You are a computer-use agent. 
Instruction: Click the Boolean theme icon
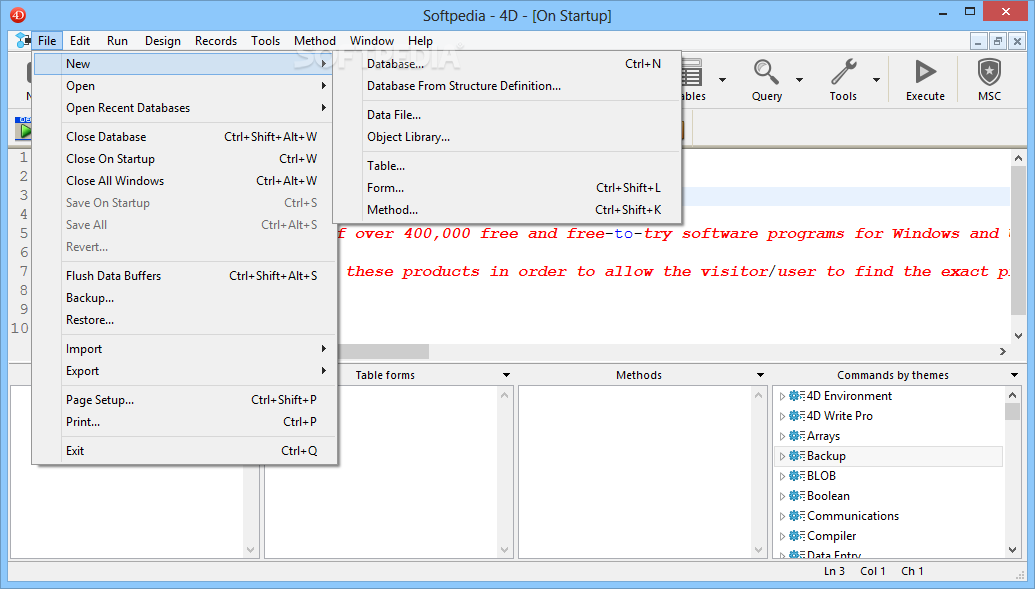click(x=797, y=496)
